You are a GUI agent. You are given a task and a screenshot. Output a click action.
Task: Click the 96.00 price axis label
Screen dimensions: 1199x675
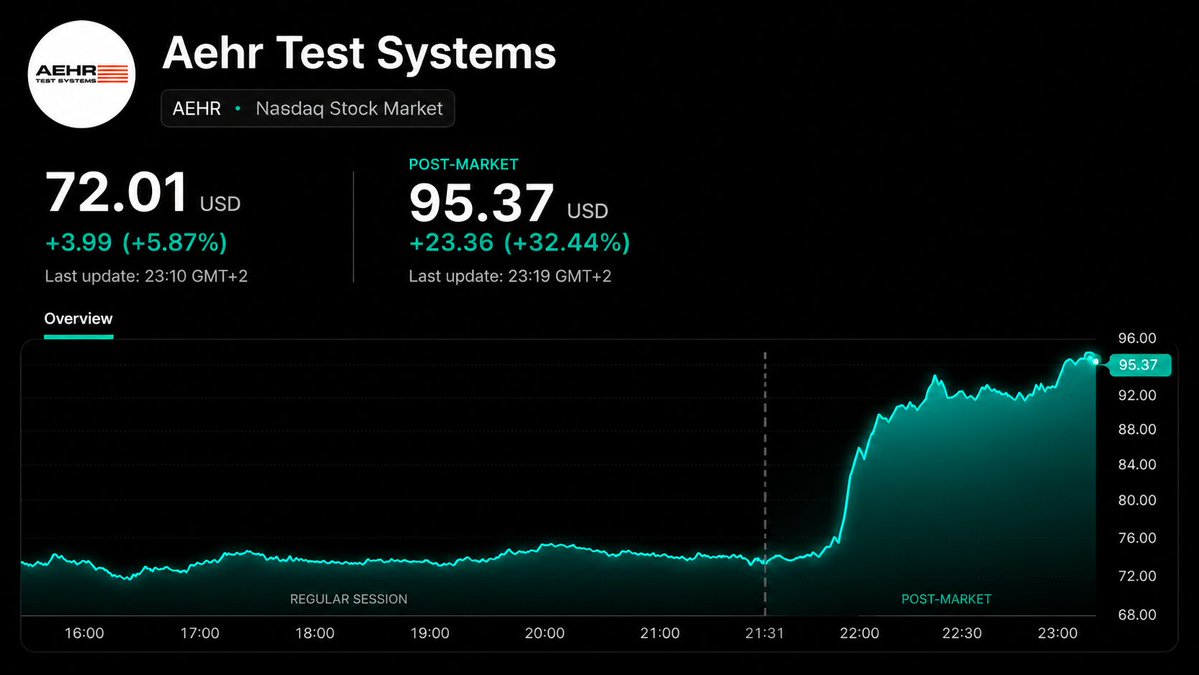pyautogui.click(x=1137, y=338)
